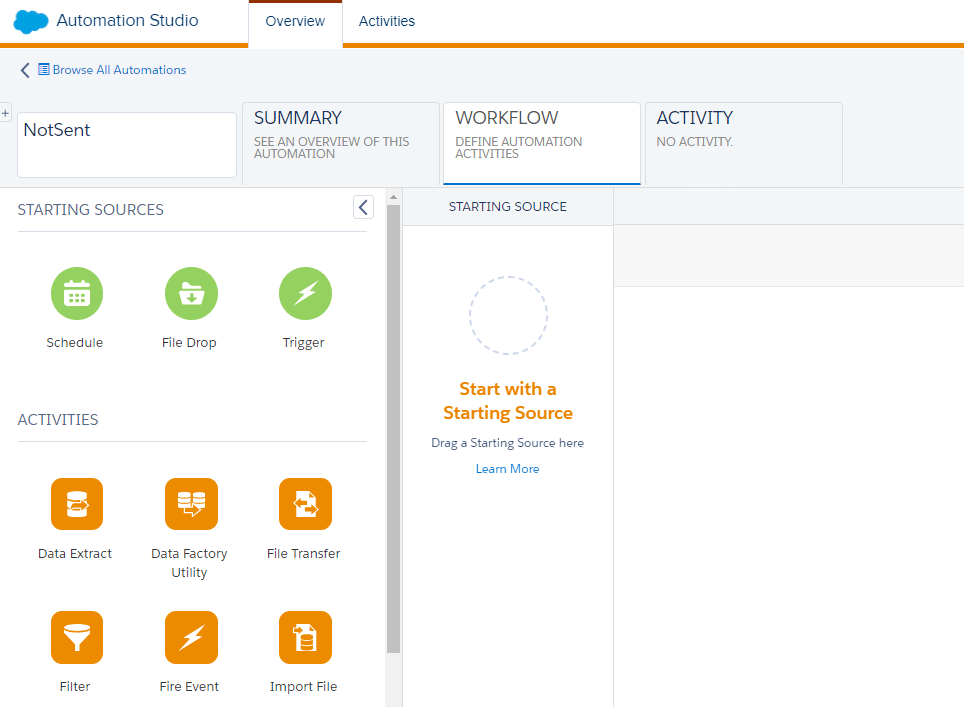Viewport: 964px width, 707px height.
Task: Click the 'Fire Event' label text
Action: point(189,686)
